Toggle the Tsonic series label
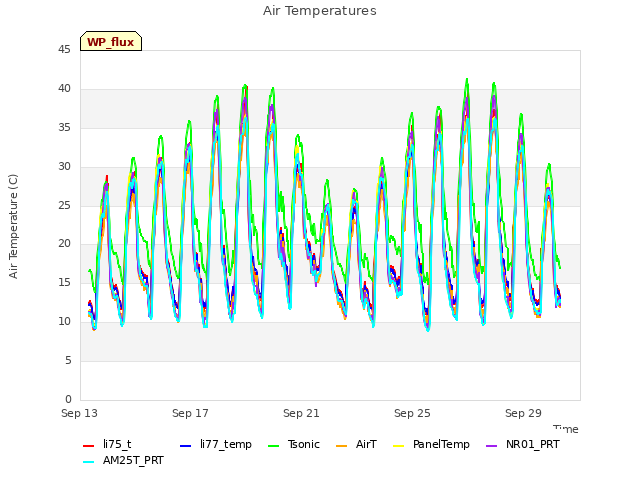The width and height of the screenshot is (640, 480). (304, 444)
